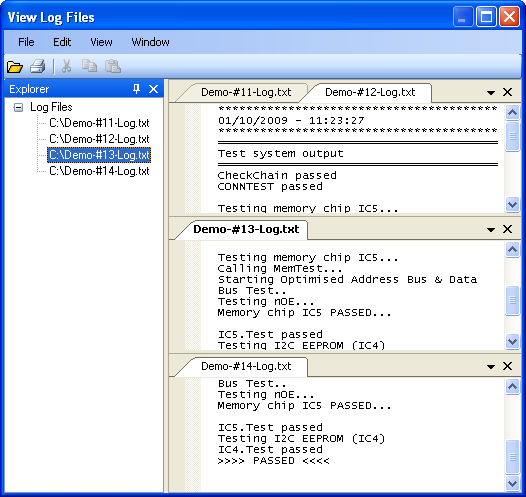This screenshot has width=526, height=497.
Task: Click the scrollbar thumb in Demo-#14 pane
Action: (x=512, y=457)
